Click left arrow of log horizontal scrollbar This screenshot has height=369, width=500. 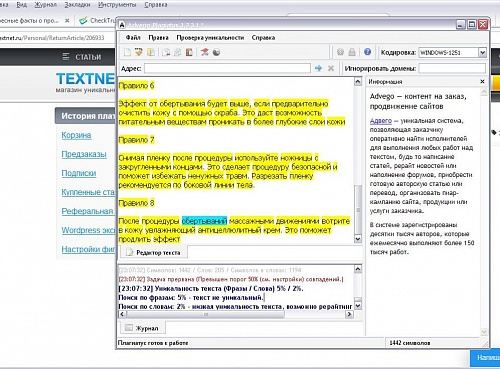coord(122,314)
